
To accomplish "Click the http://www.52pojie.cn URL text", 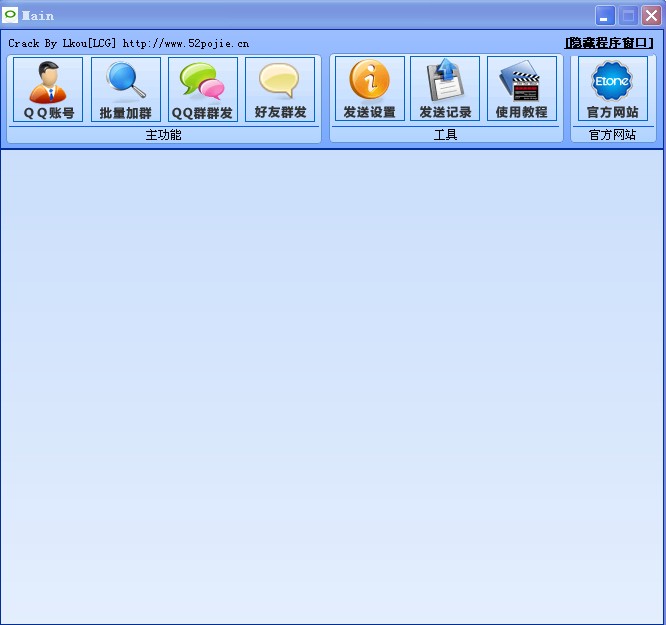I will (186, 44).
